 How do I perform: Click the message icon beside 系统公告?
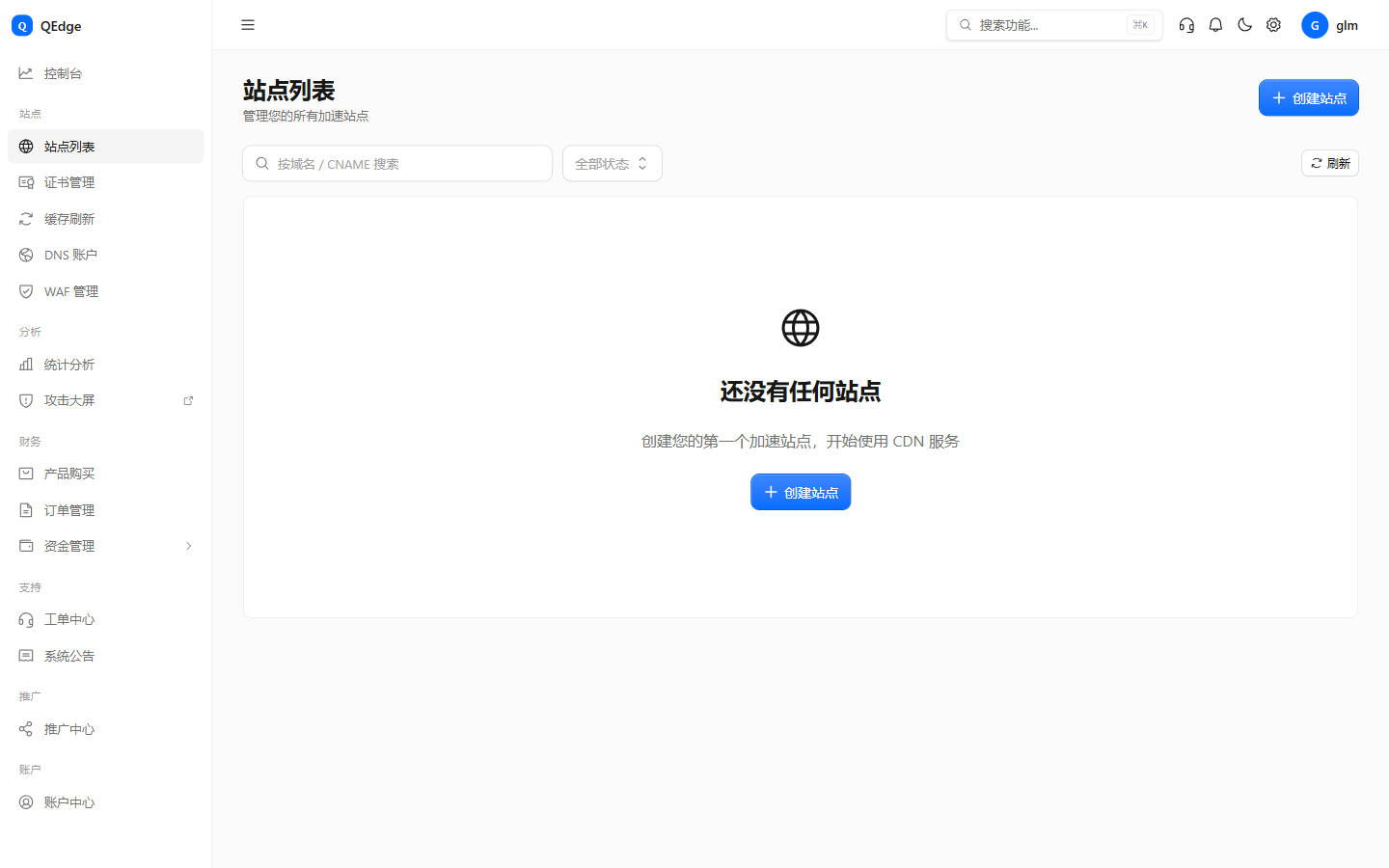pyautogui.click(x=26, y=656)
